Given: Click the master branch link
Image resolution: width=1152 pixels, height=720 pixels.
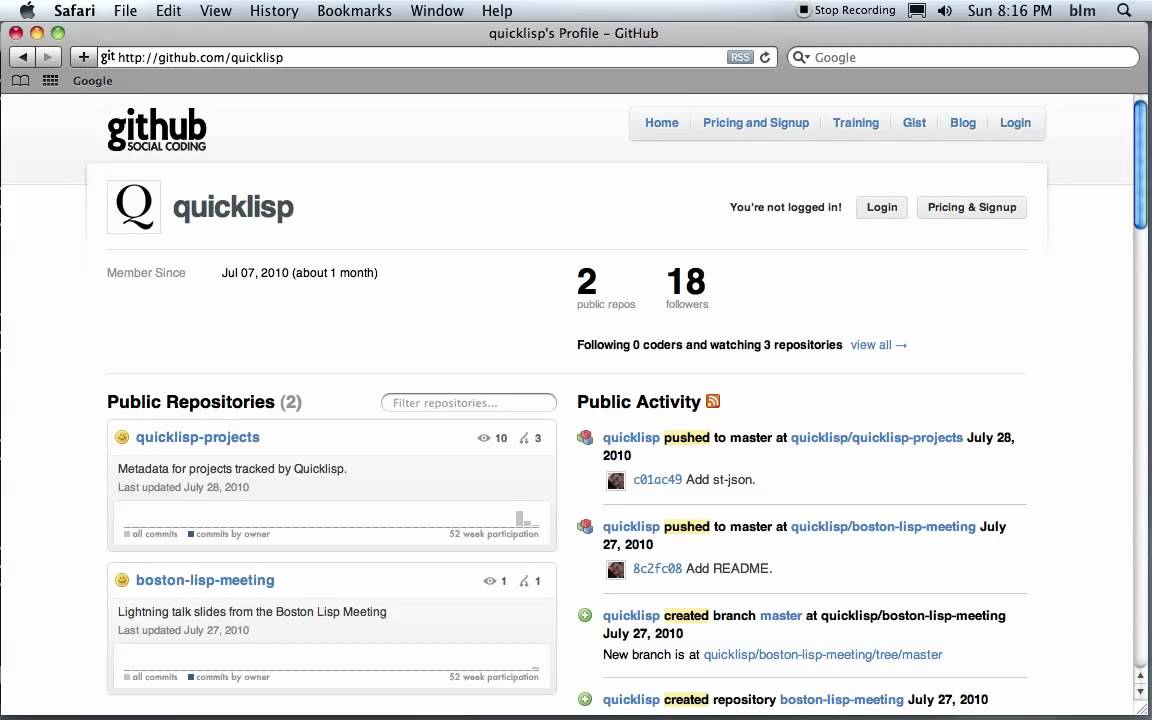Looking at the screenshot, I should coord(780,616).
